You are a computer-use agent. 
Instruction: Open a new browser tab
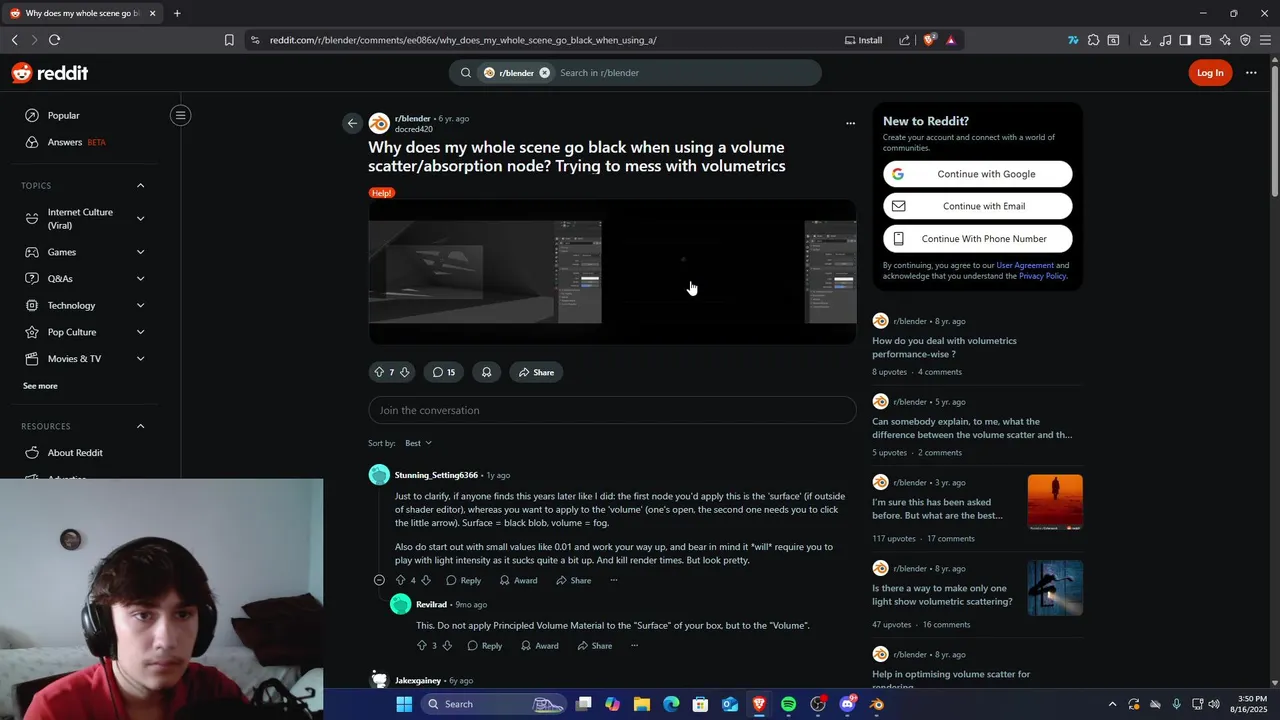tap(177, 13)
